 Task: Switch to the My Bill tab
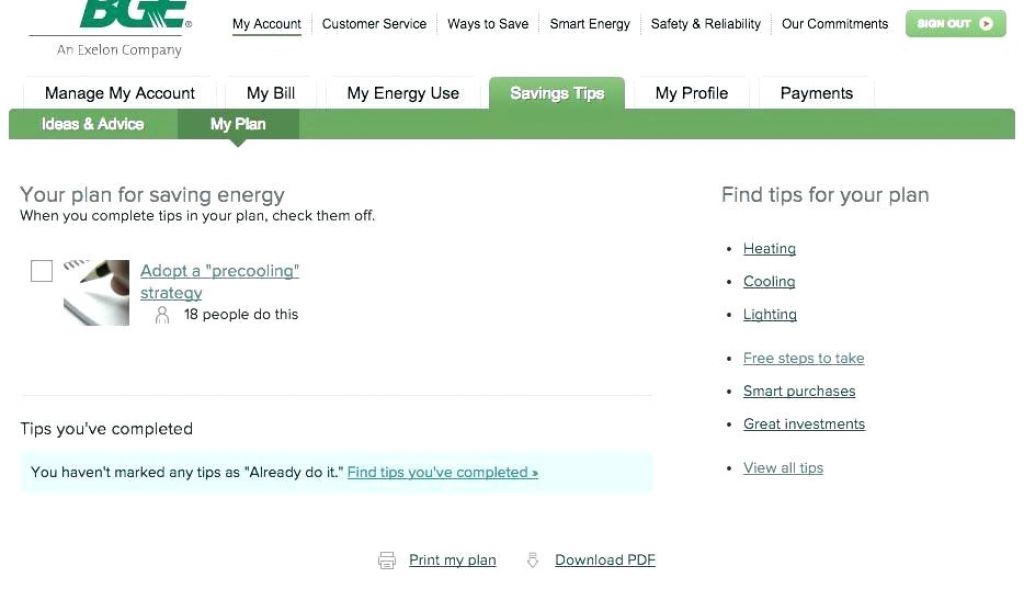pyautogui.click(x=271, y=93)
